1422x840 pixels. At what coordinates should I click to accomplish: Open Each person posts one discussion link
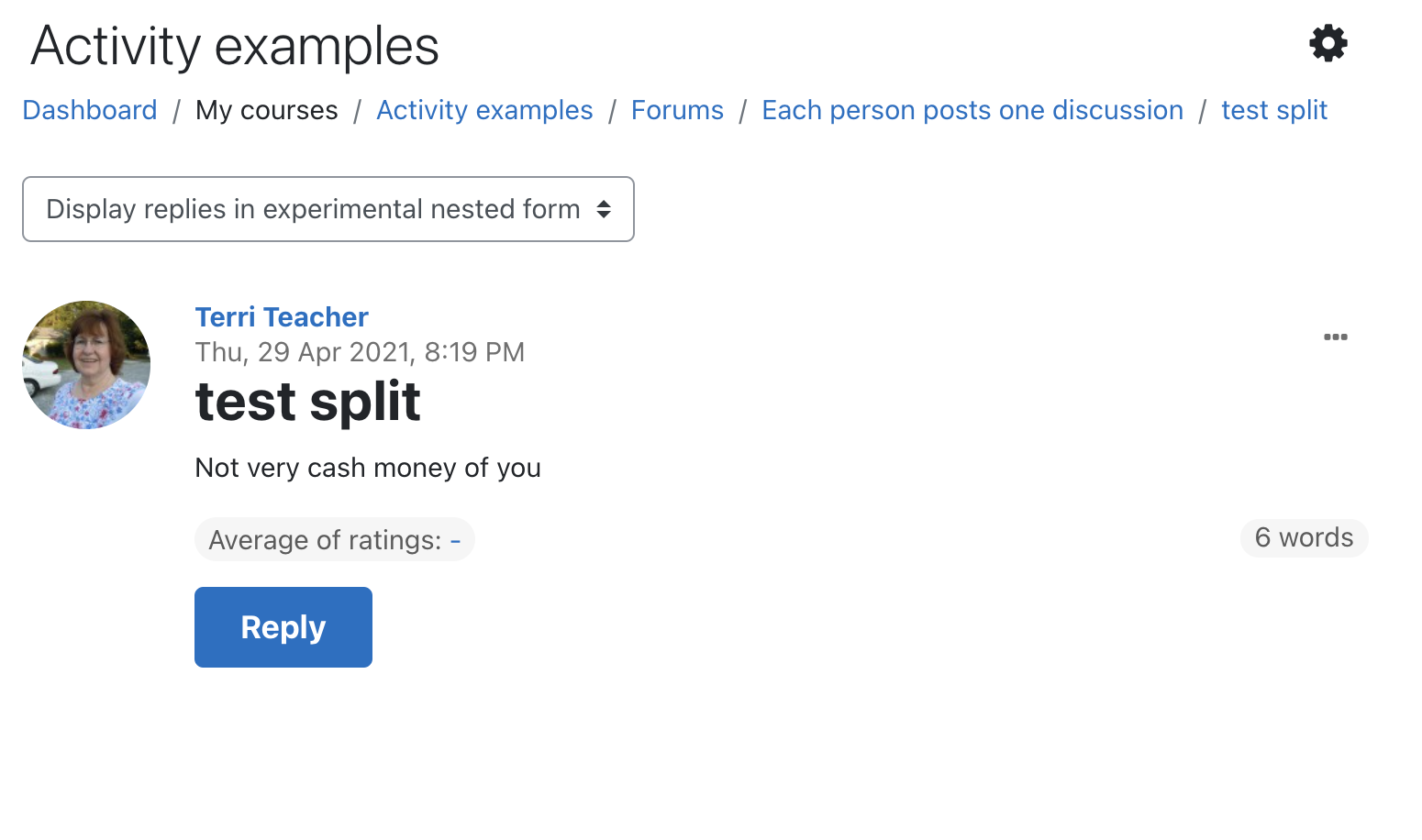pos(972,110)
